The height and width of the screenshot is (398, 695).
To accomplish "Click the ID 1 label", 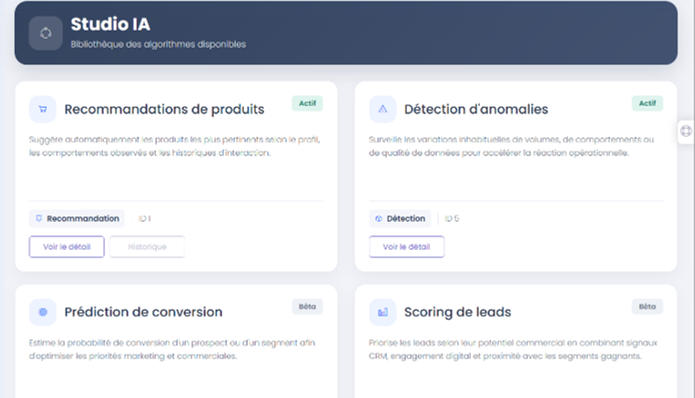I will 145,219.
